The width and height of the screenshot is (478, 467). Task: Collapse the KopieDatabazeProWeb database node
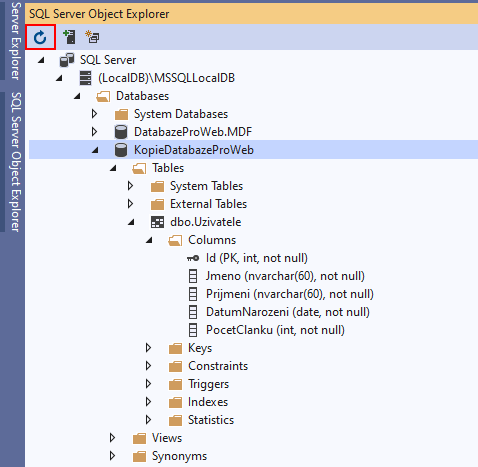coord(95,150)
